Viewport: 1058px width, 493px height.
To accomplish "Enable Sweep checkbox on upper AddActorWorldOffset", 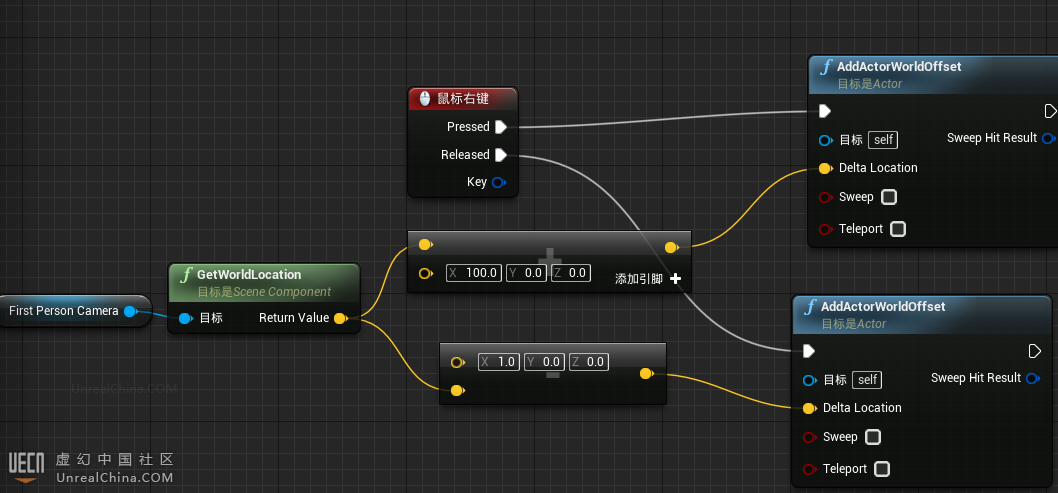I will 889,197.
